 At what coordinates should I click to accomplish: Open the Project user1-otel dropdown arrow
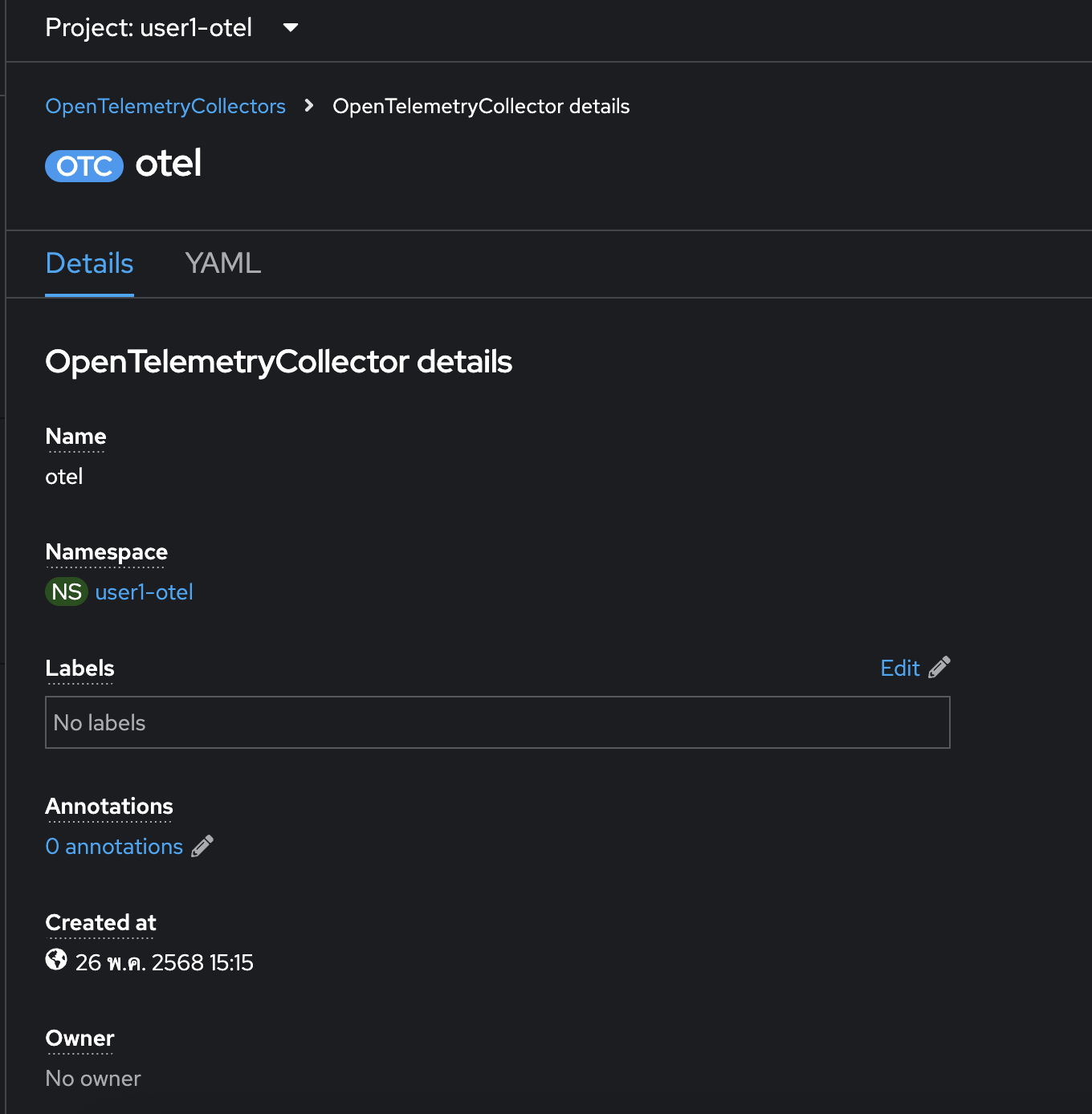point(291,28)
